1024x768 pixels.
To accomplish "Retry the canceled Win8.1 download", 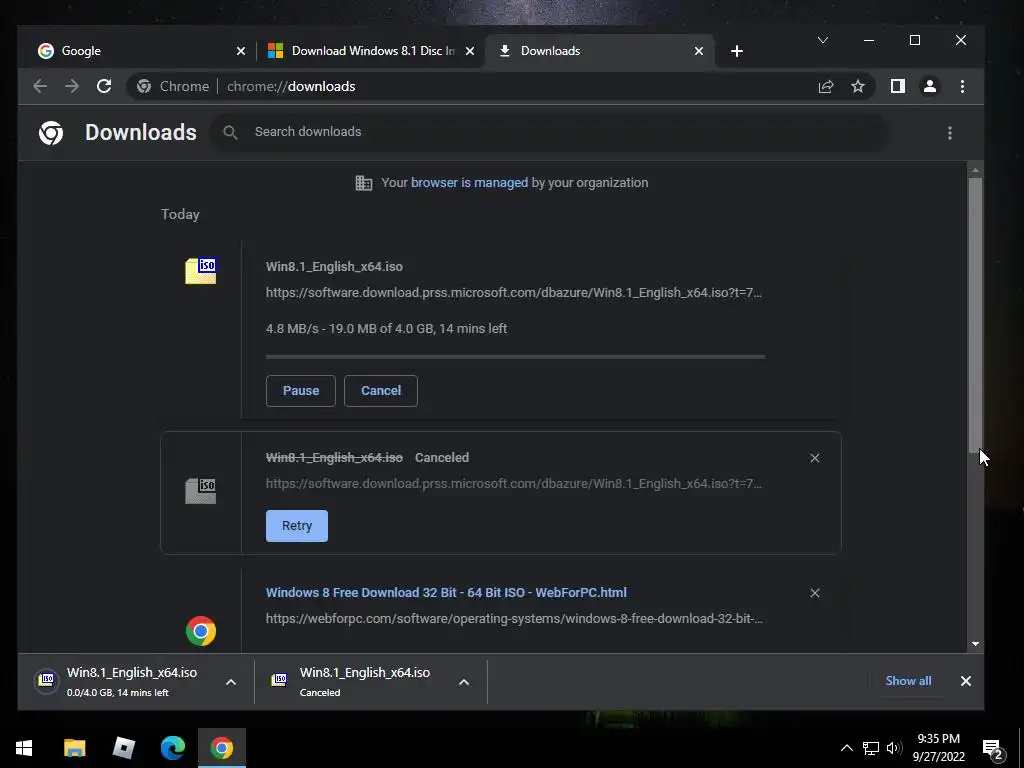I will pos(296,526).
